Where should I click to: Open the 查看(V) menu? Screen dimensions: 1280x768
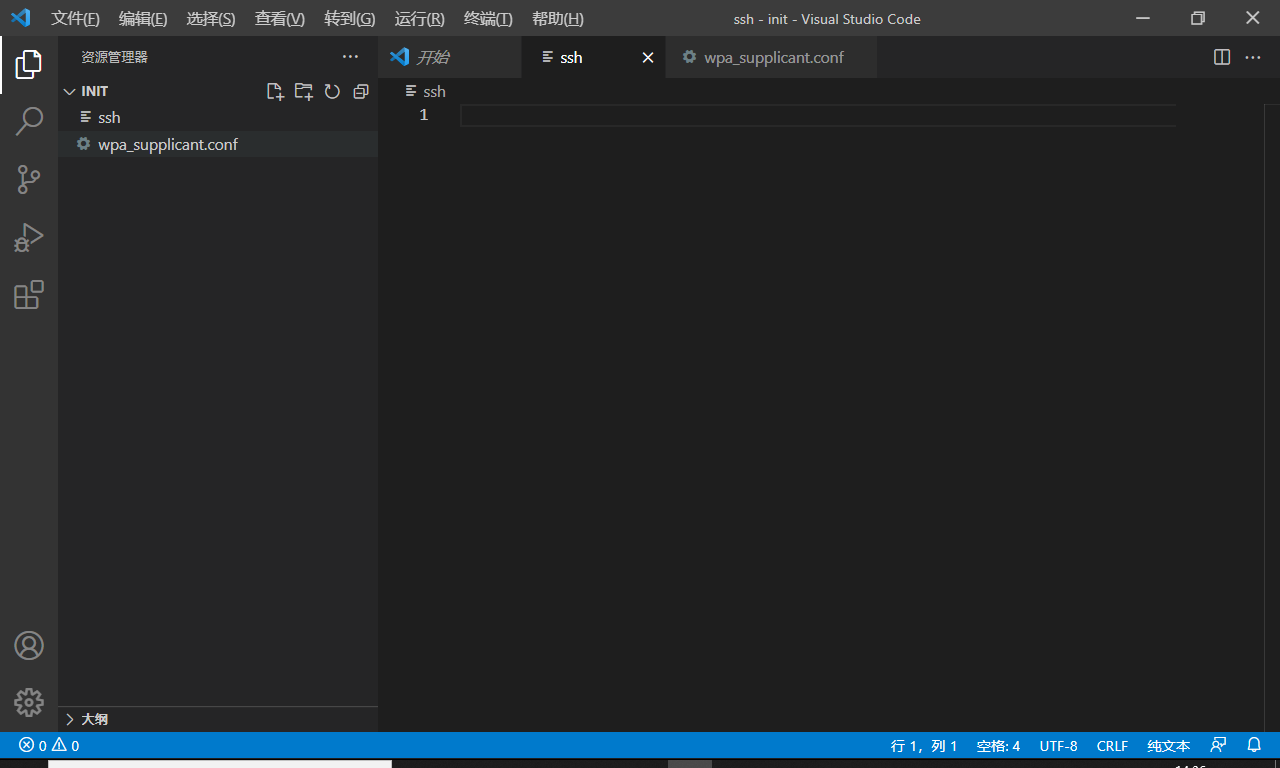(280, 19)
